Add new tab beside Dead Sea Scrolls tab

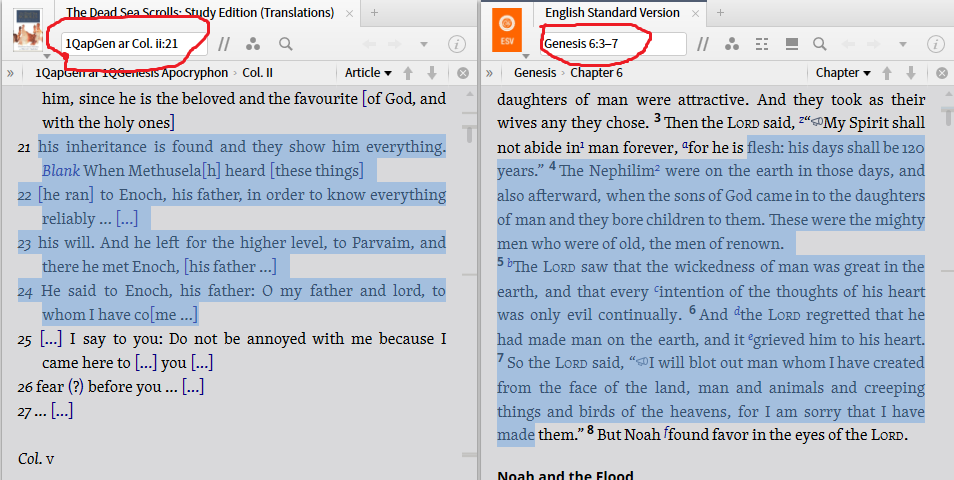(374, 12)
